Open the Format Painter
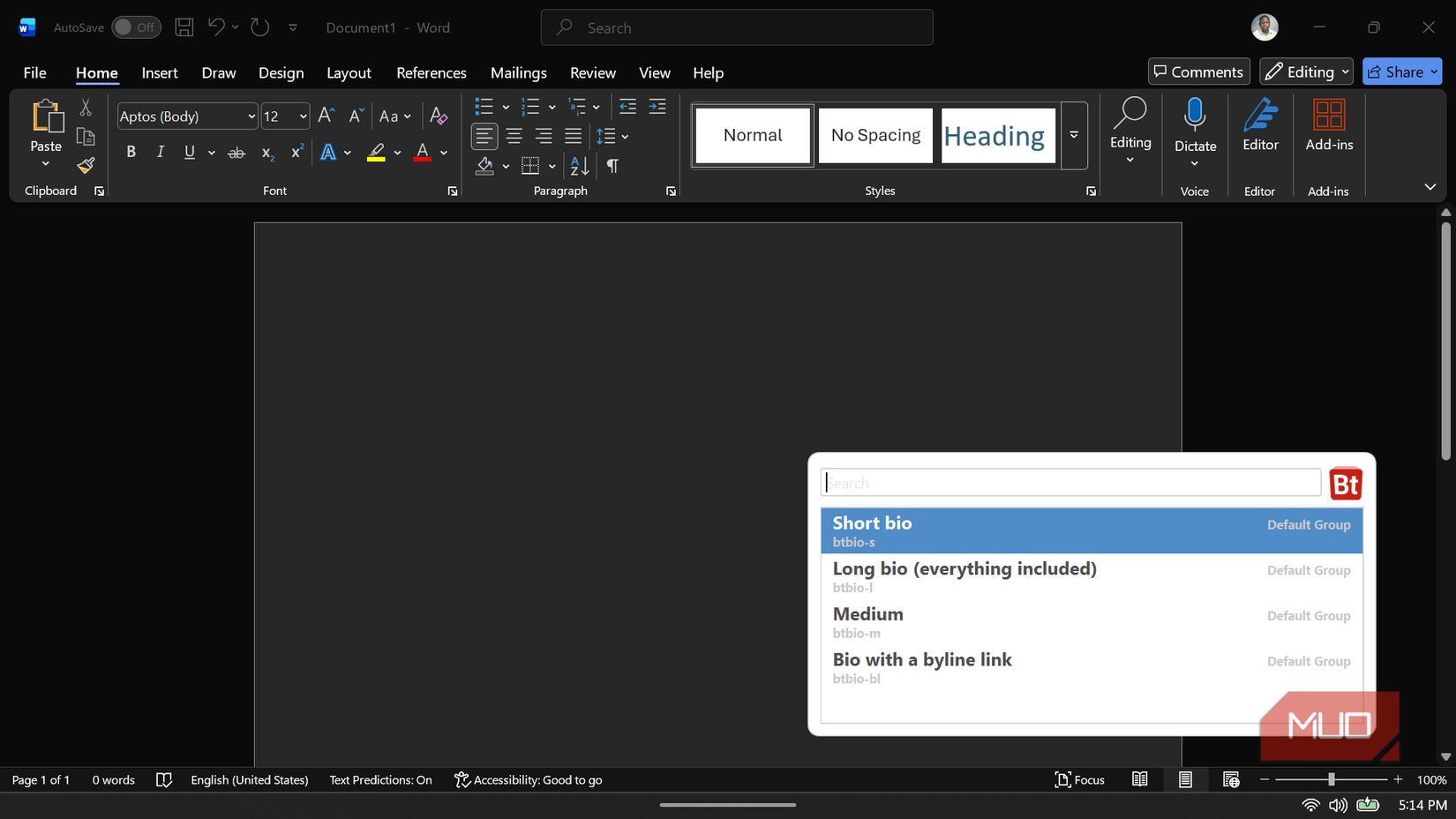The height and width of the screenshot is (819, 1456). pyautogui.click(x=85, y=166)
